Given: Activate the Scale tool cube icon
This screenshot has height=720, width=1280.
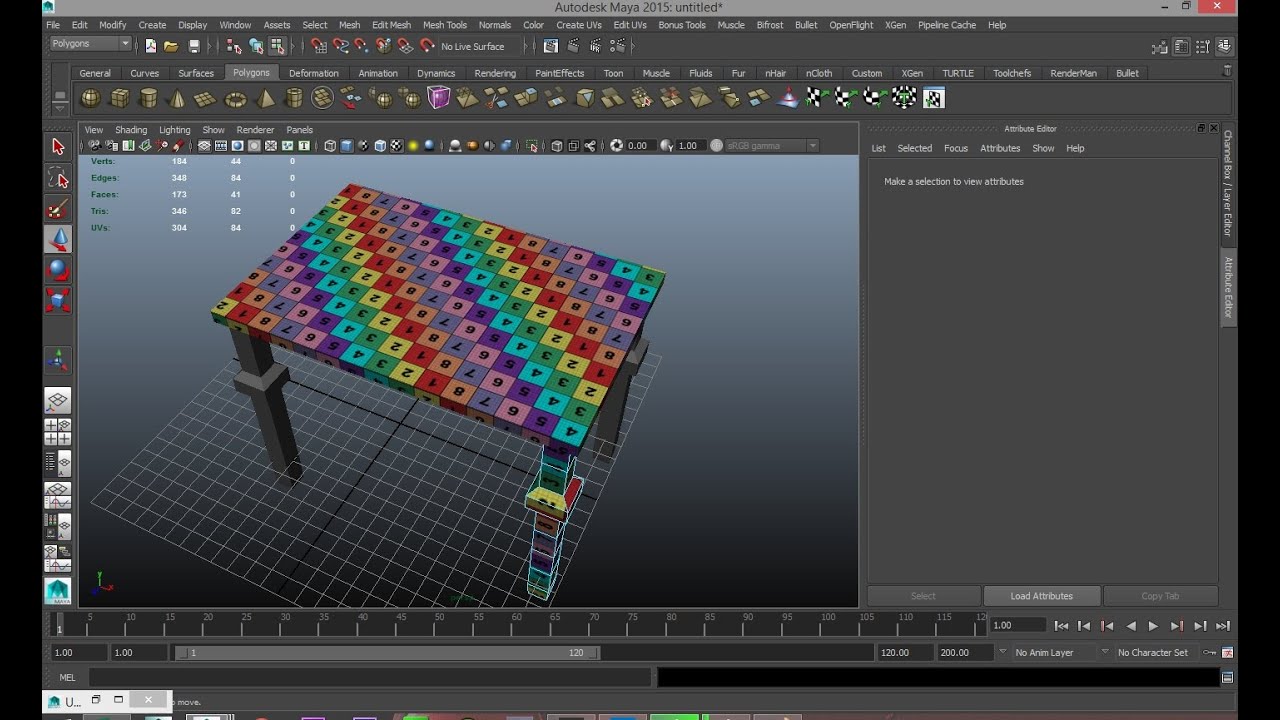Looking at the screenshot, I should pos(58,300).
